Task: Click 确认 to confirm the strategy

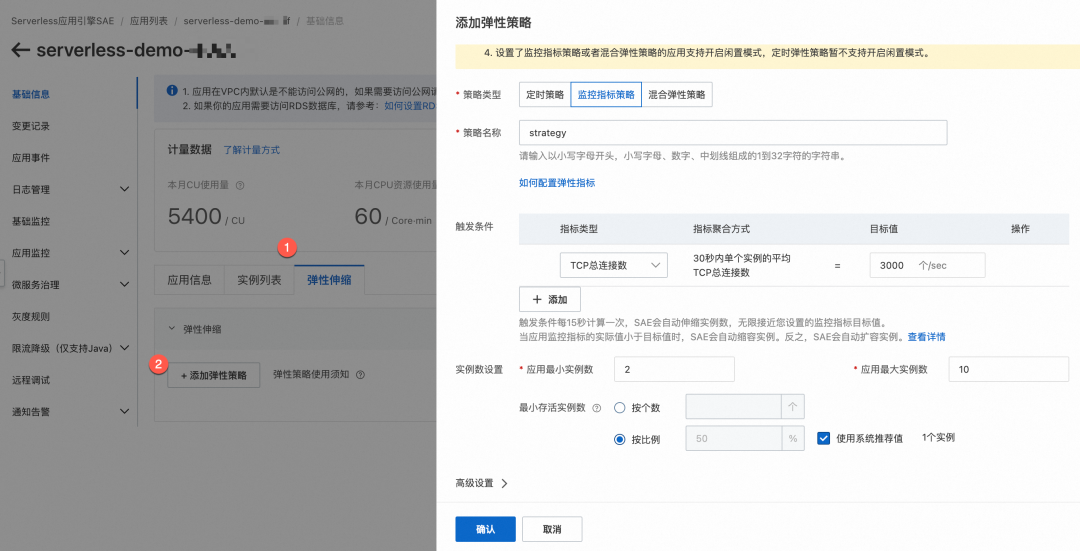Action: pyautogui.click(x=486, y=529)
